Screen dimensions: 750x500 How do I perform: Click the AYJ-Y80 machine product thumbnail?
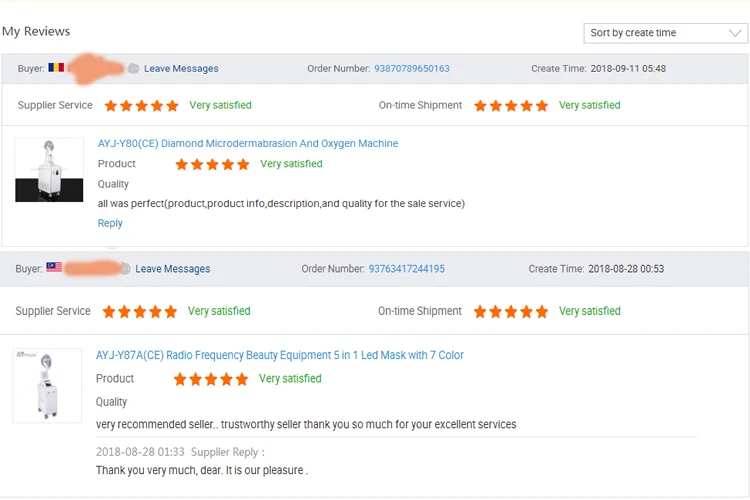pyautogui.click(x=49, y=170)
